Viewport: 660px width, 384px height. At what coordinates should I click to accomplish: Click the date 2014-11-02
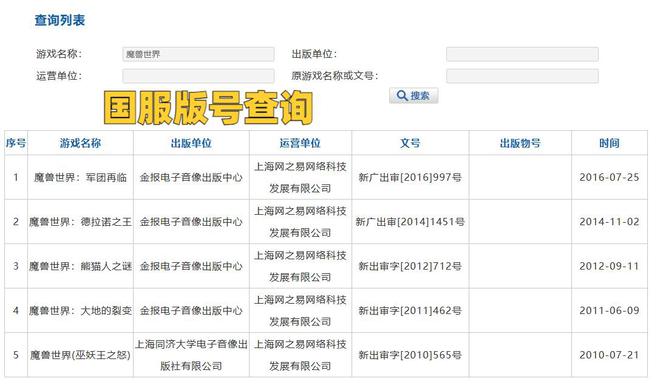(609, 221)
